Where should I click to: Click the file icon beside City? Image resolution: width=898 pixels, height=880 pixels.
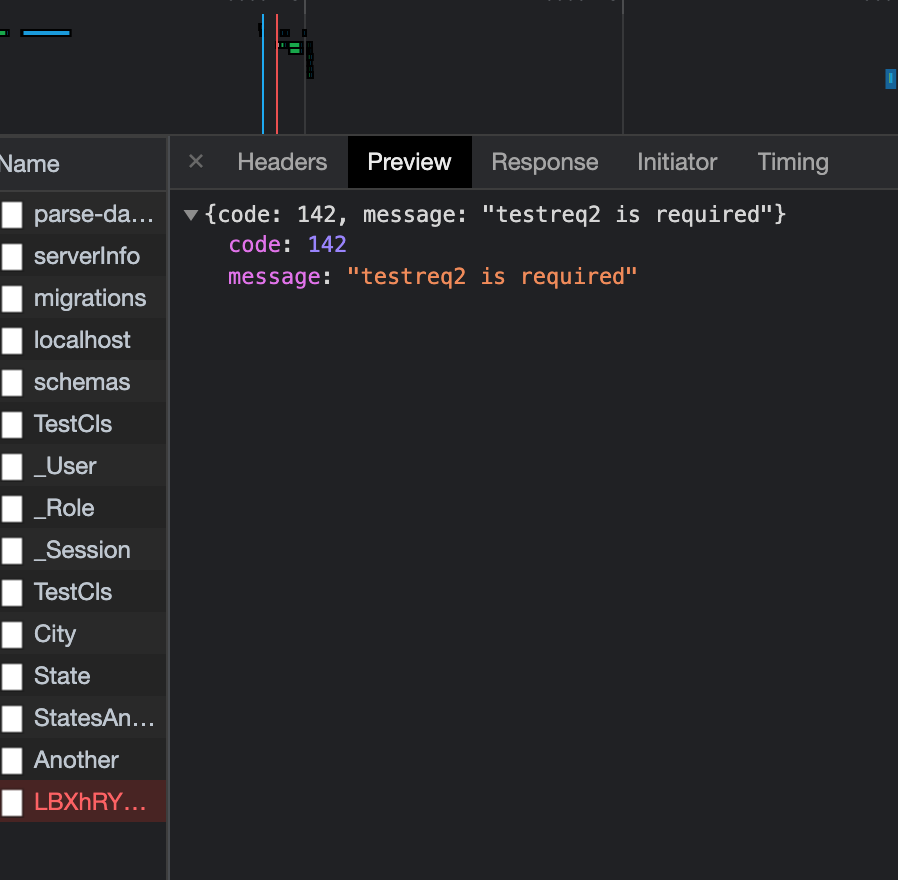[12, 634]
